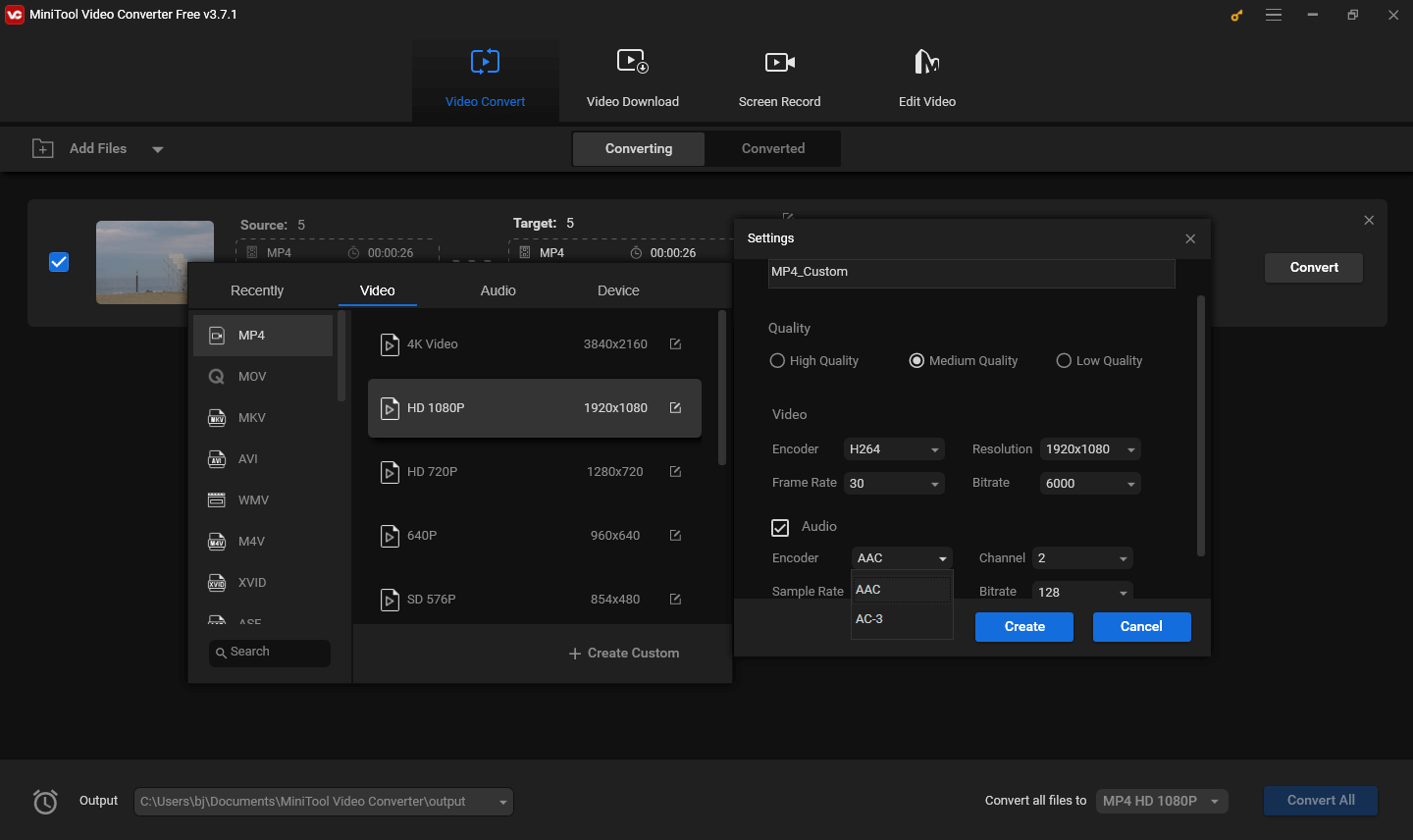Viewport: 1413px width, 840px height.
Task: Edit the 4K Video preset settings
Action: (x=675, y=344)
